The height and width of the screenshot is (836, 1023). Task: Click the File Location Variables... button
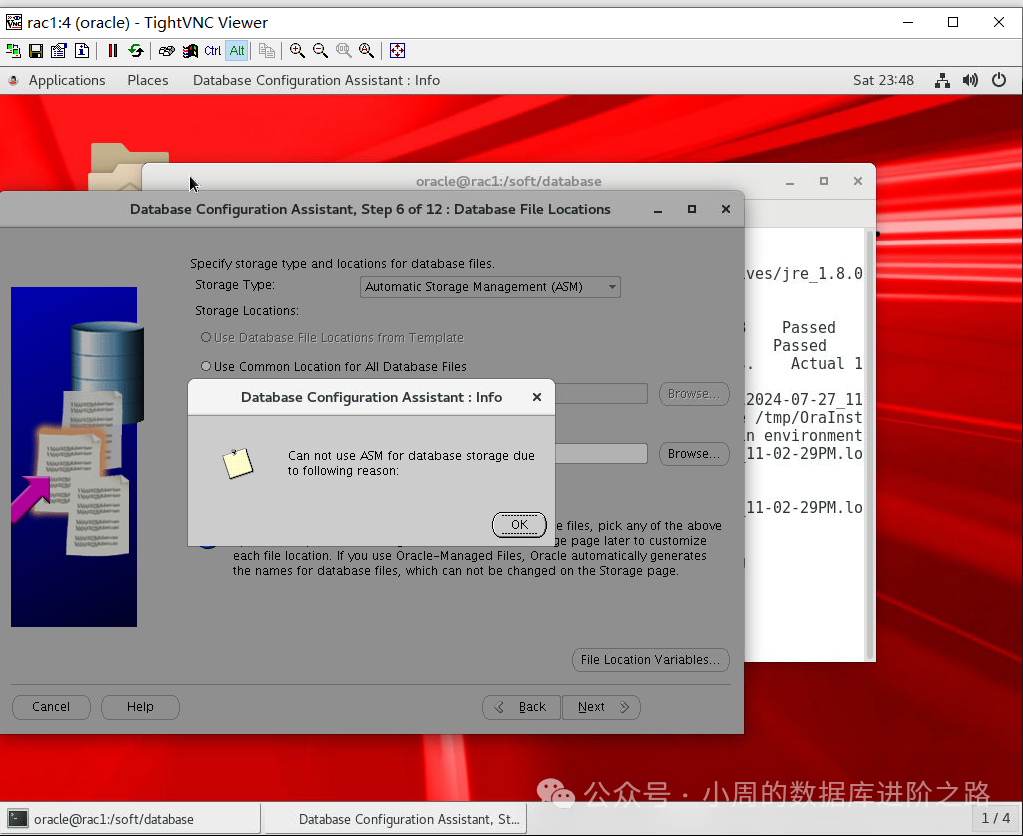pyautogui.click(x=650, y=660)
